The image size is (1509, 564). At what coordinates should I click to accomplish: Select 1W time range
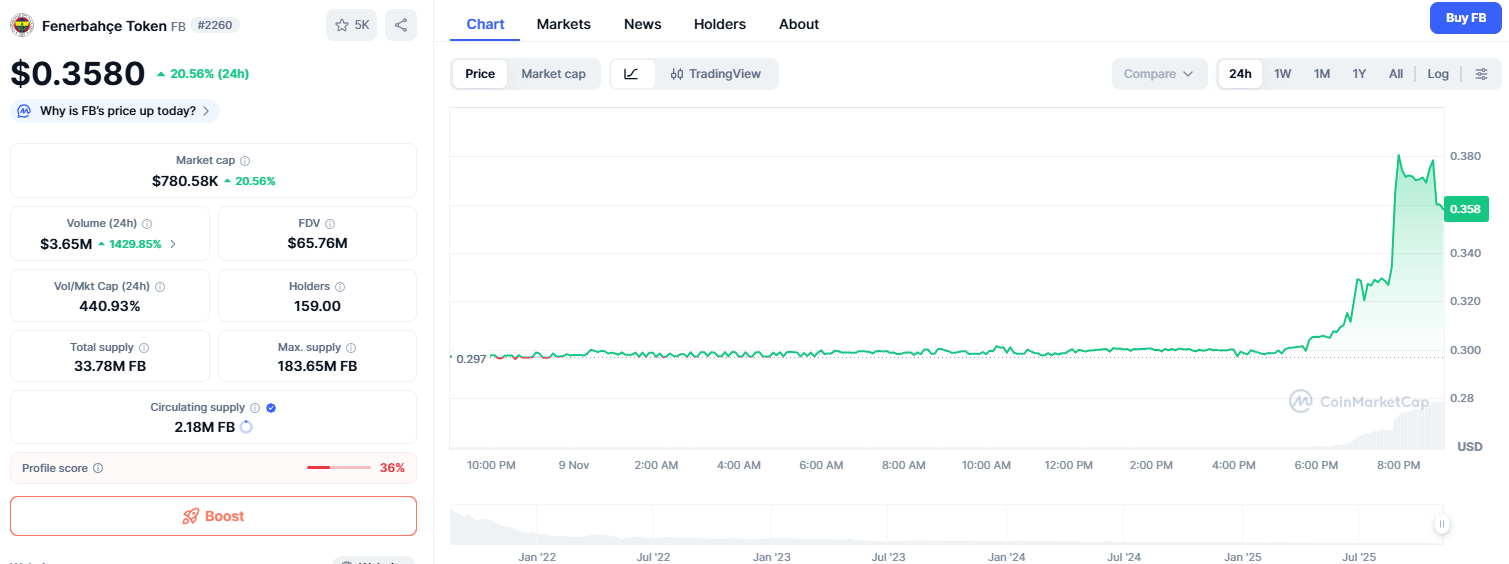click(1283, 74)
